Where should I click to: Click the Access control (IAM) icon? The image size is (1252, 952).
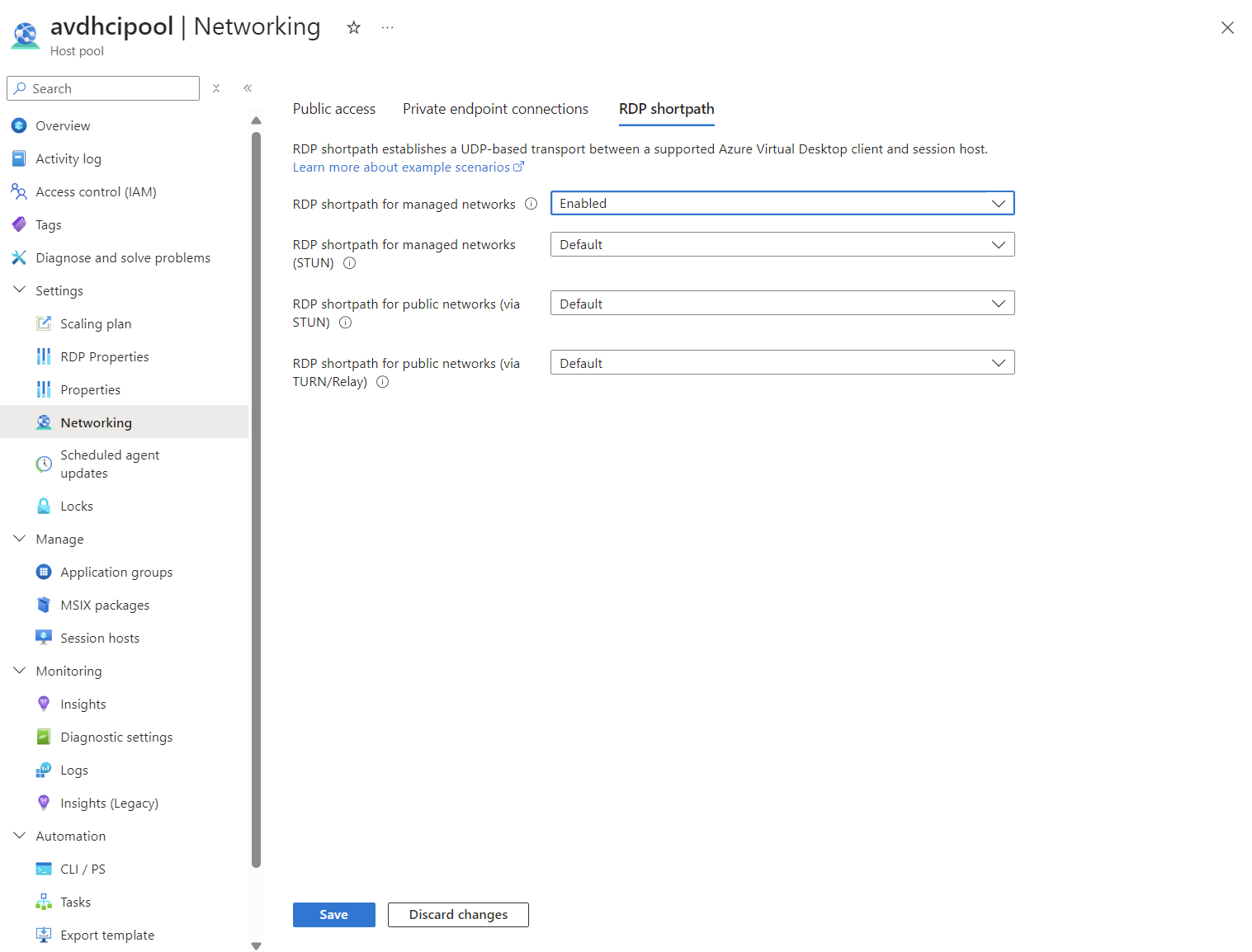(x=19, y=191)
